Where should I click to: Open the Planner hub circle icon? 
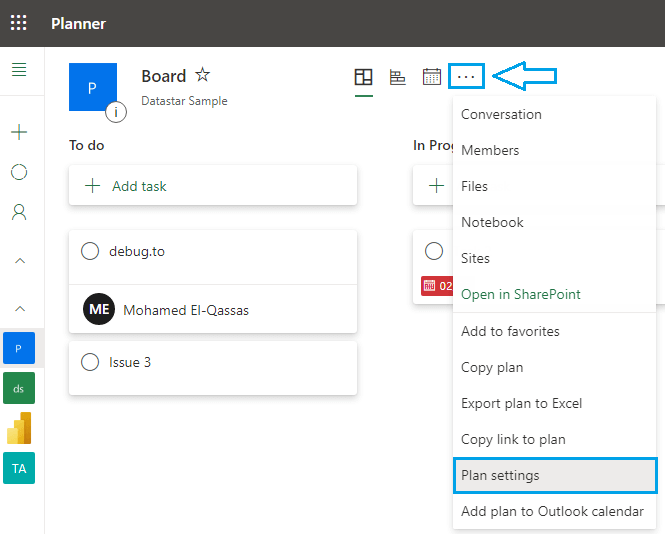19,172
